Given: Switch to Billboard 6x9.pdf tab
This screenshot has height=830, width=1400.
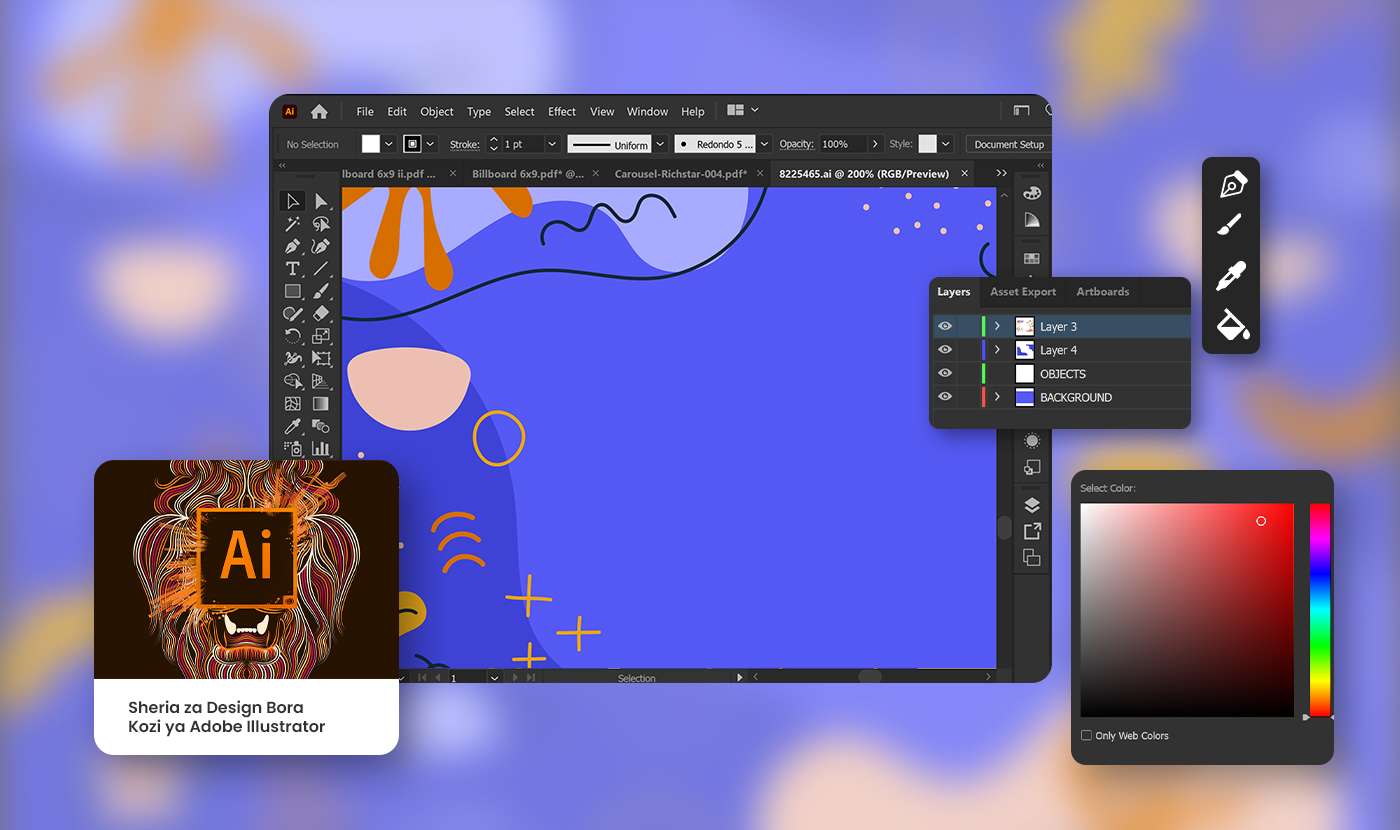Looking at the screenshot, I should coord(528,174).
